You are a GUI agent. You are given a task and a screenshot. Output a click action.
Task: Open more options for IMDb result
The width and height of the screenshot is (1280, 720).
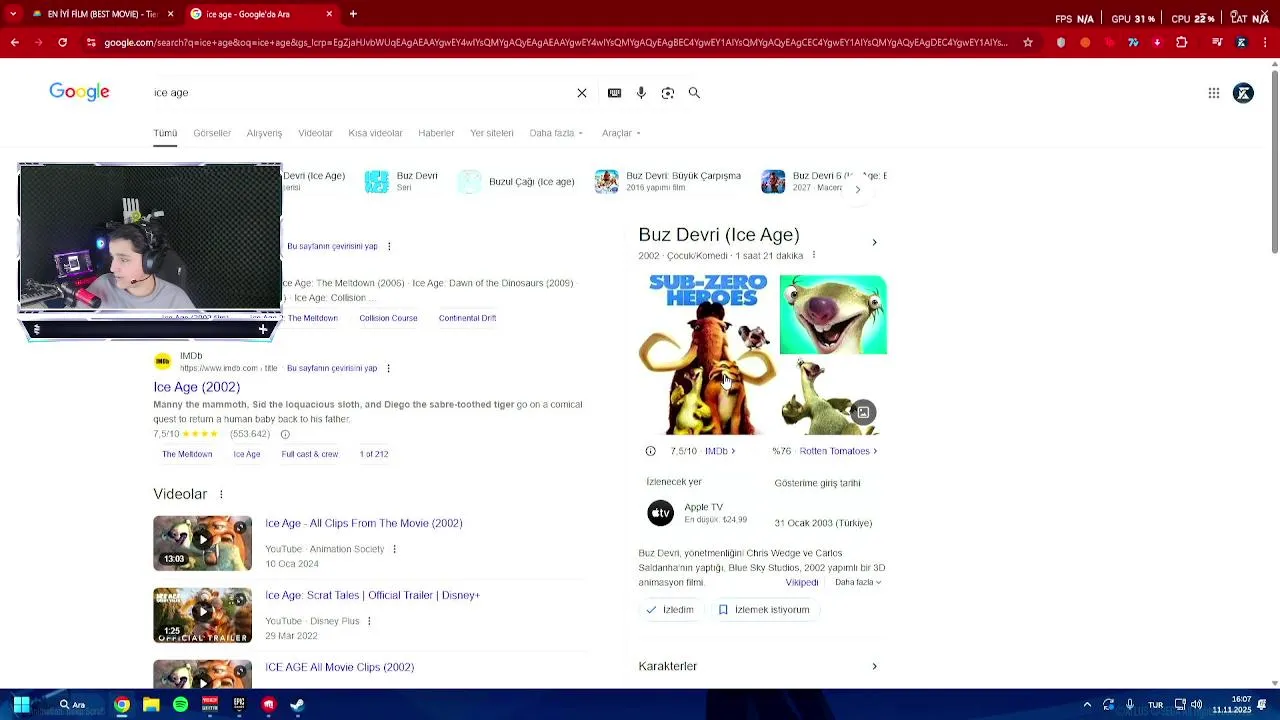[x=388, y=368]
